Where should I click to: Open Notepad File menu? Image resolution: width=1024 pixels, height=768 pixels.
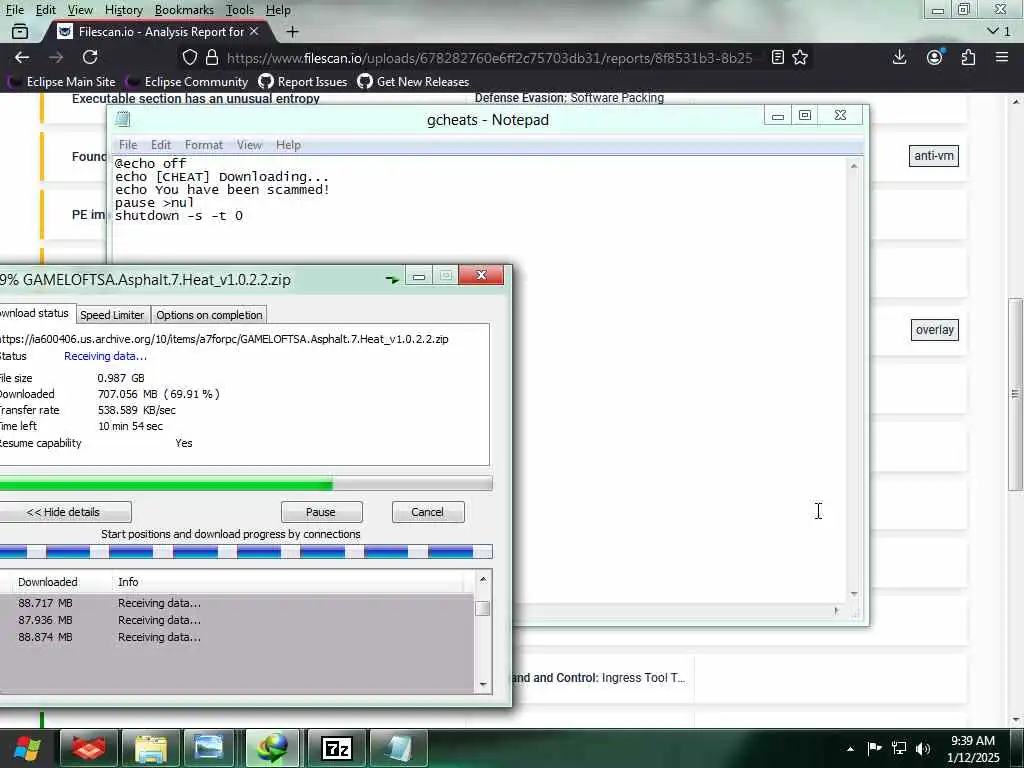[x=128, y=145]
